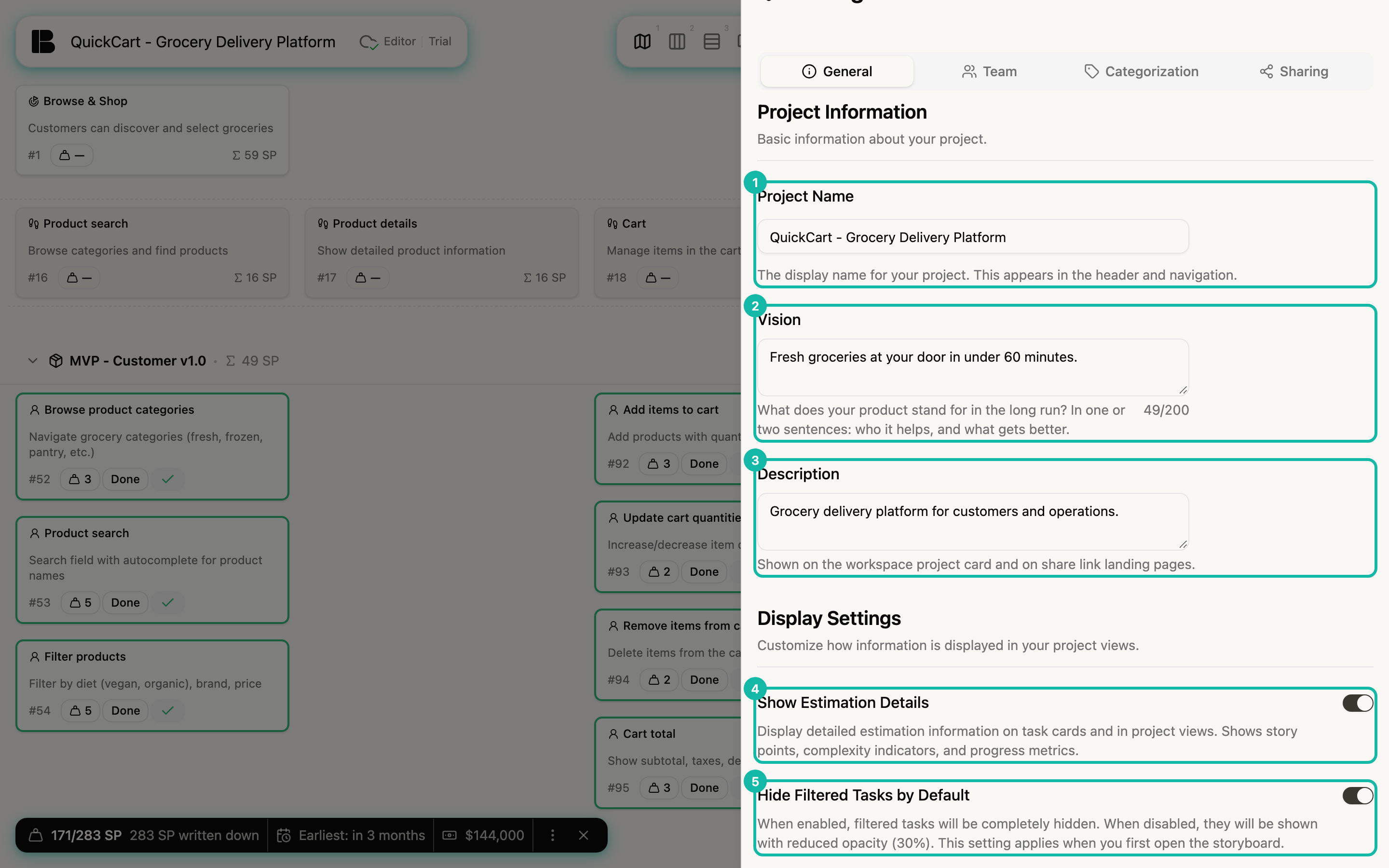Click the package icon beside MVP - Customer v1.0

pyautogui.click(x=55, y=361)
